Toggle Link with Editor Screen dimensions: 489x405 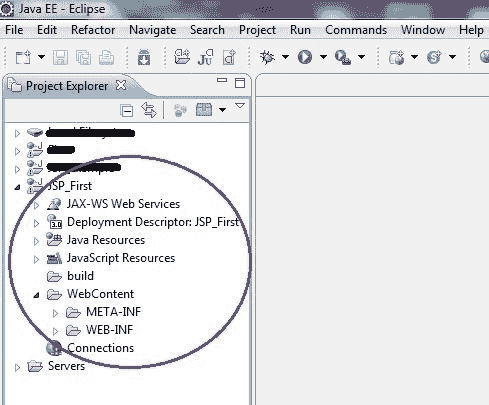point(149,110)
